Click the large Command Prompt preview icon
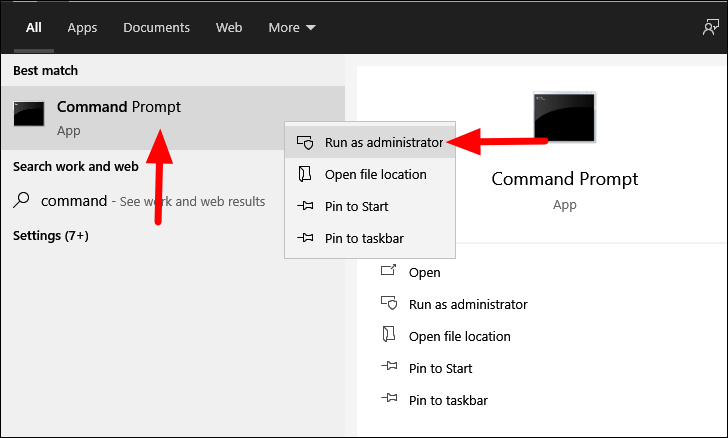This screenshot has width=728, height=438. 564,117
